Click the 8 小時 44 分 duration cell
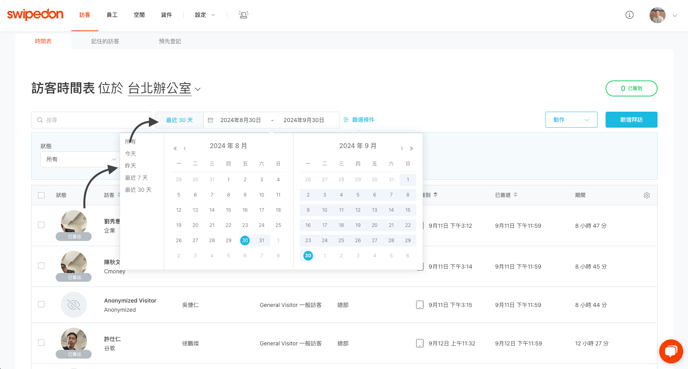 point(591,305)
